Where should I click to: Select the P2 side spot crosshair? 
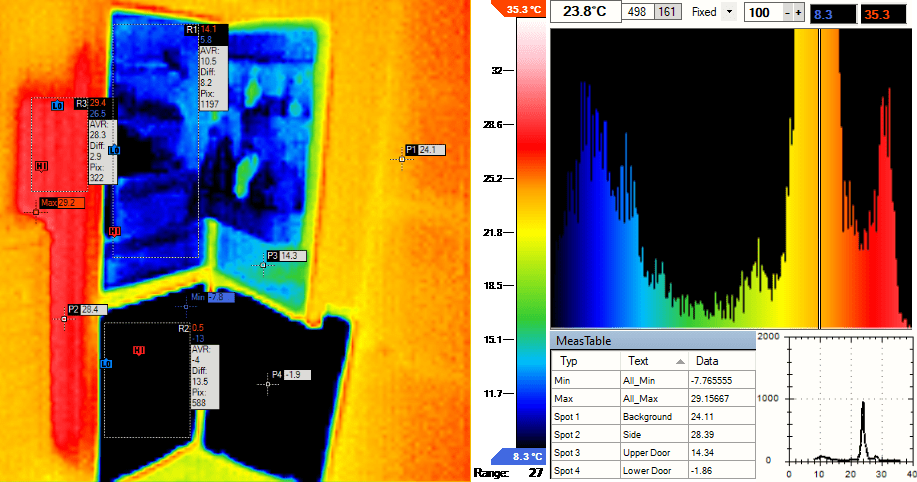point(64,318)
